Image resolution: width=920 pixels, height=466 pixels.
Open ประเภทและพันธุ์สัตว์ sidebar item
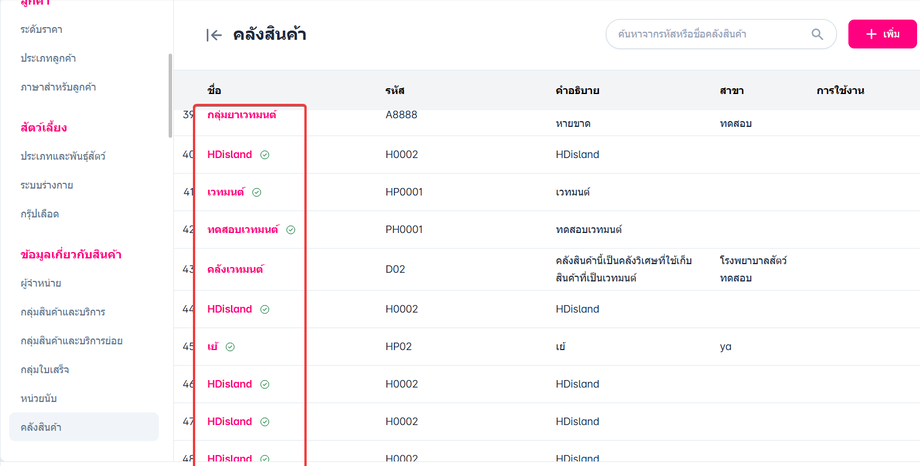point(63,156)
